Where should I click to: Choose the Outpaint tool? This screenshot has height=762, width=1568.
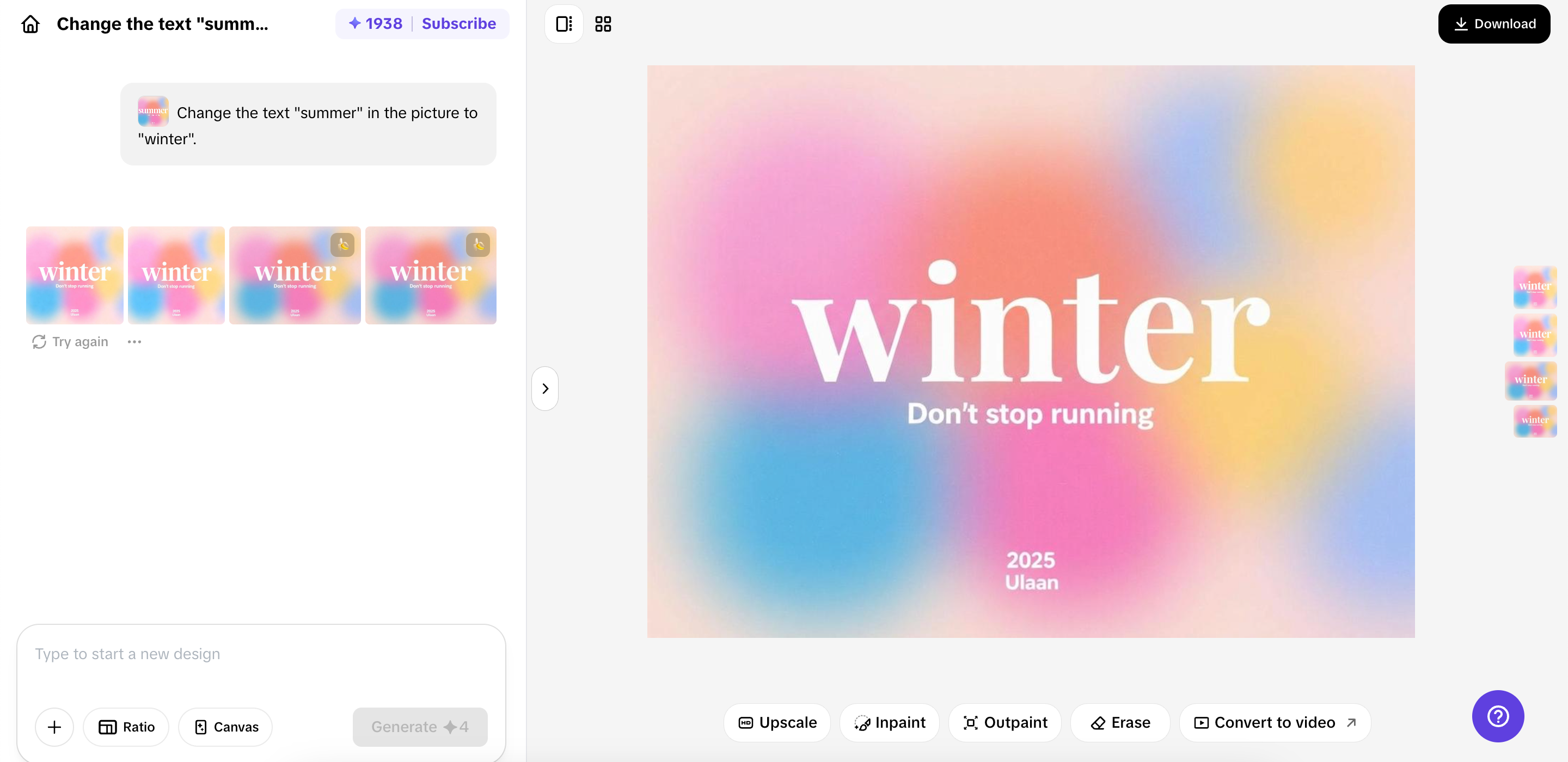(x=1005, y=722)
